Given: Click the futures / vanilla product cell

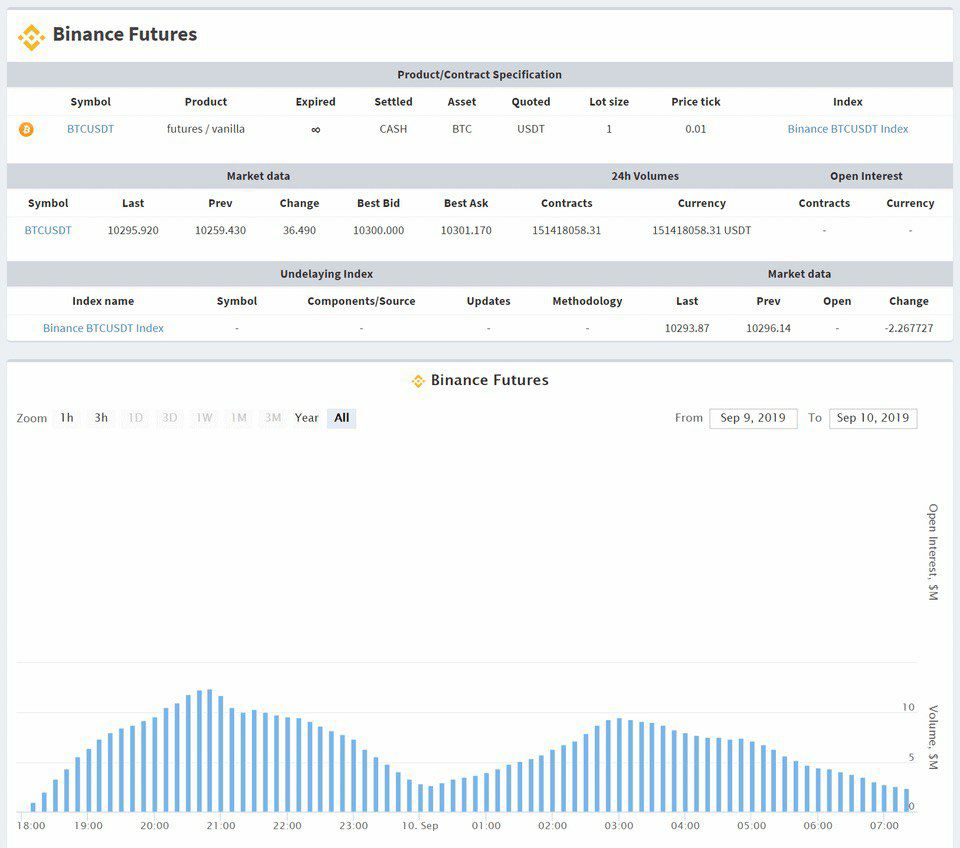Looking at the screenshot, I should pos(206,129).
